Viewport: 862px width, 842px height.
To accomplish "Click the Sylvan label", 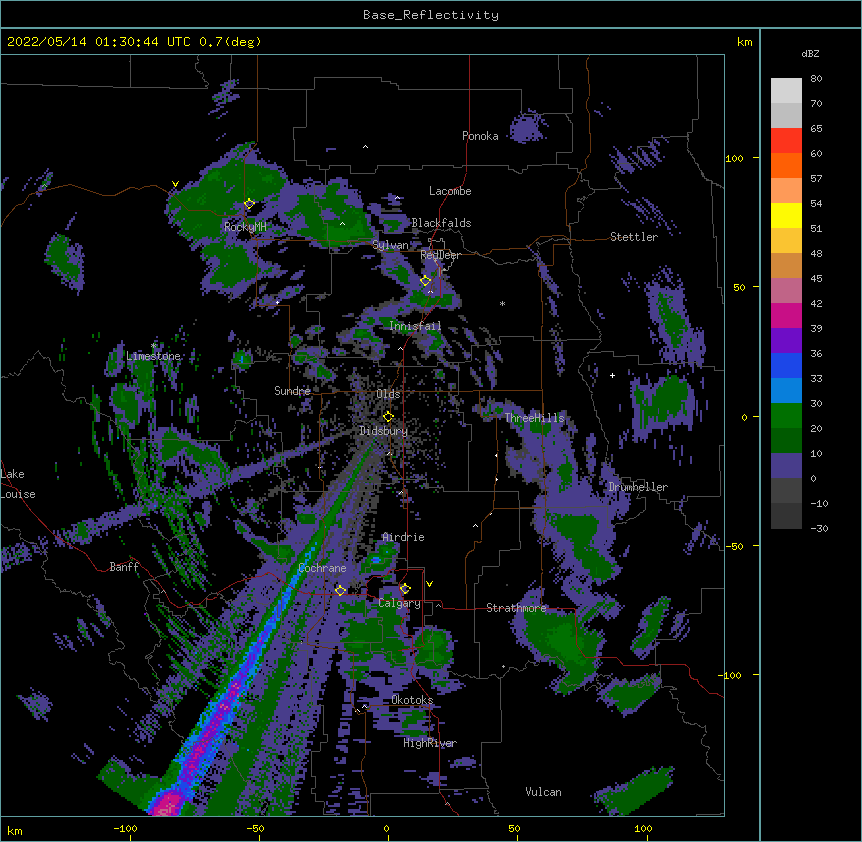I will [390, 245].
